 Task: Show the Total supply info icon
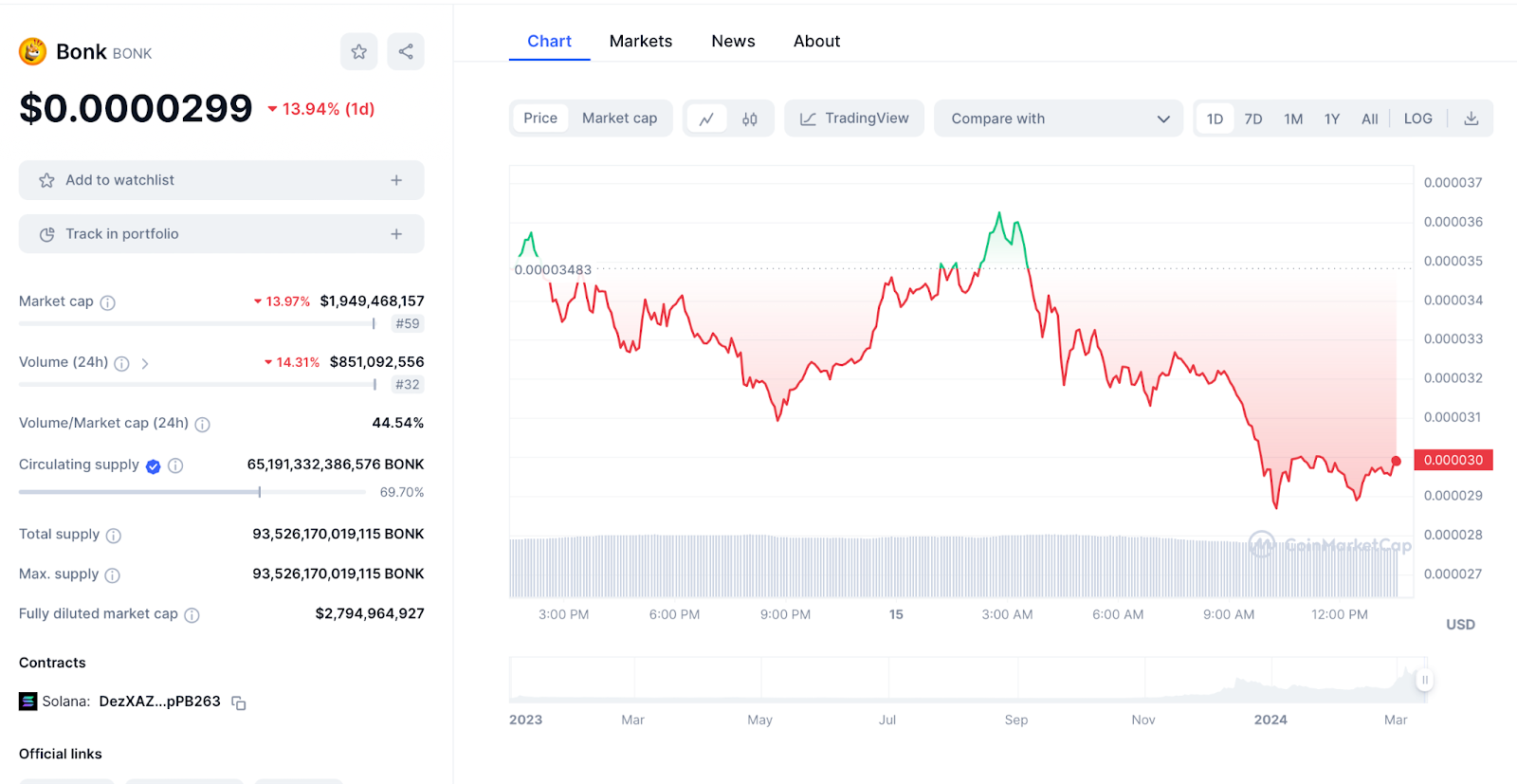pyautogui.click(x=114, y=536)
